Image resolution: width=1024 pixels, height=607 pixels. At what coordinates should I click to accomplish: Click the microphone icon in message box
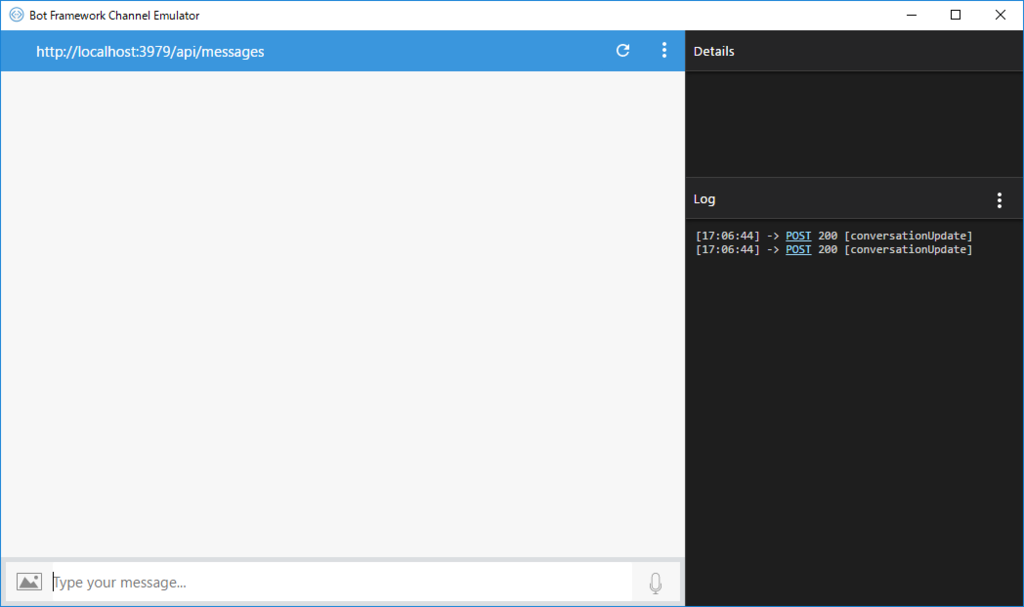coord(656,582)
